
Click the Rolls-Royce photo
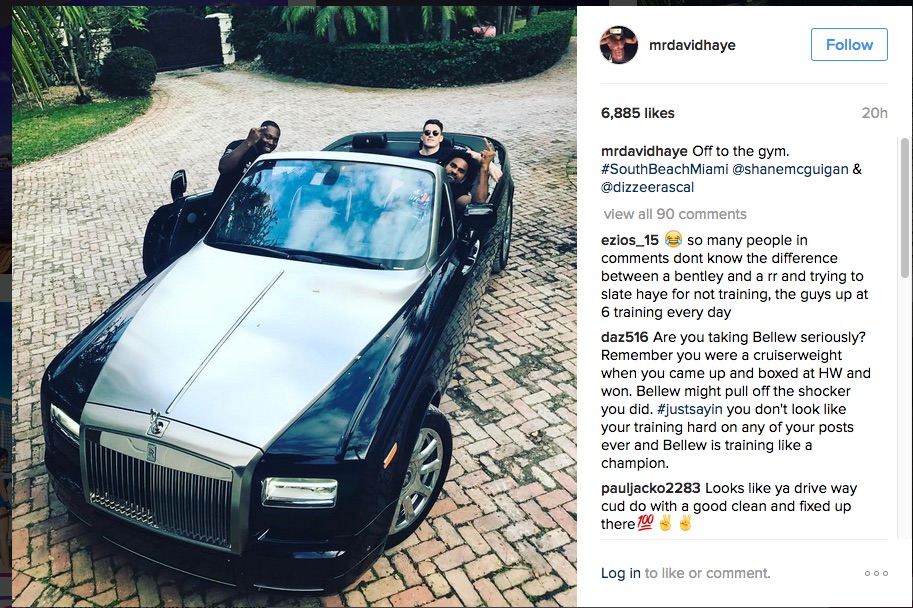coord(294,306)
